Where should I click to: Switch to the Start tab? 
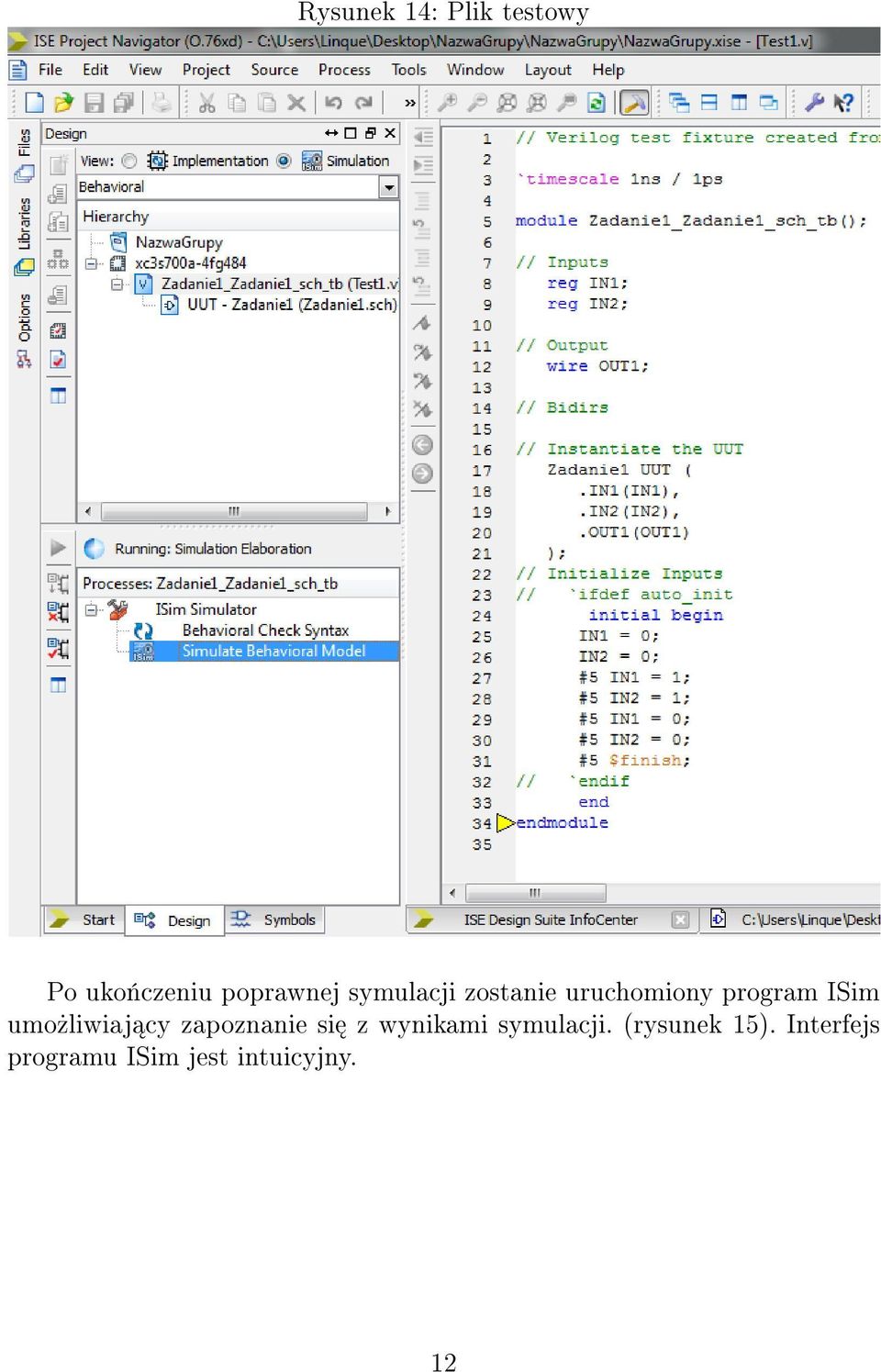coord(84,920)
